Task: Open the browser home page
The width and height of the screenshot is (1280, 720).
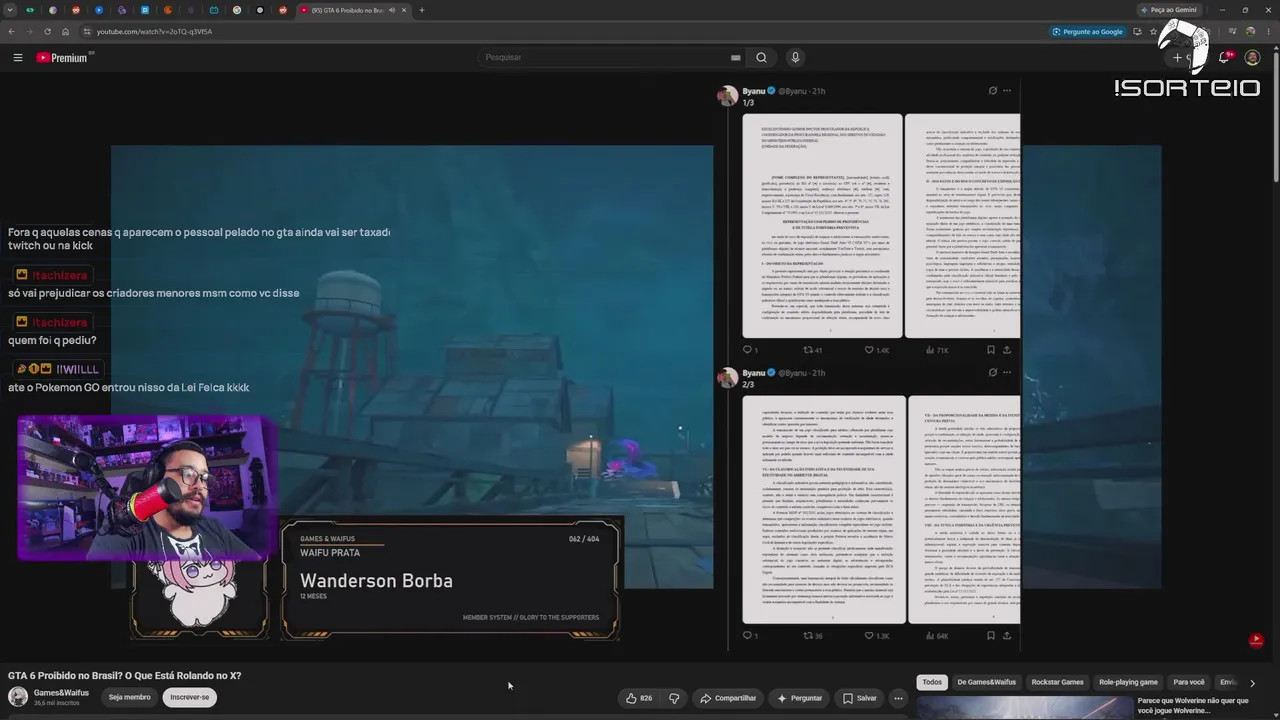Action: [x=65, y=31]
